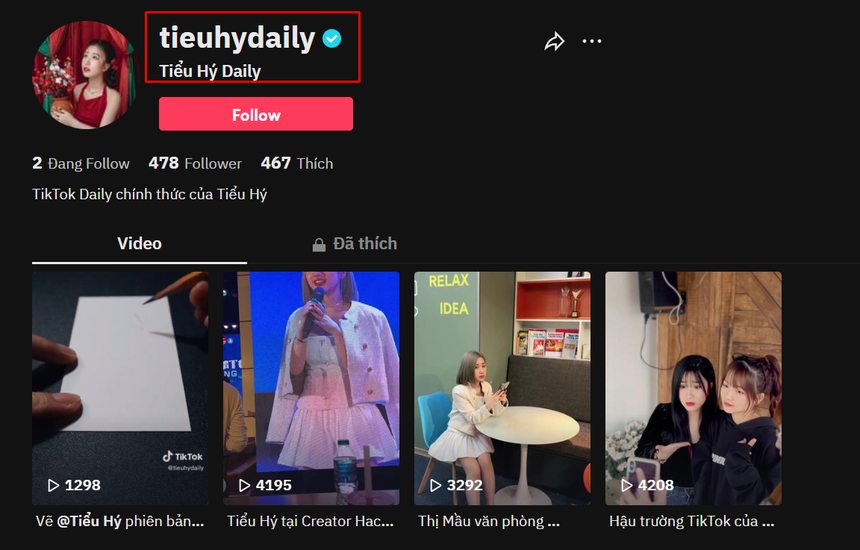This screenshot has height=550, width=860.
Task: Open the pencil drawing video thumbnail
Action: point(120,388)
